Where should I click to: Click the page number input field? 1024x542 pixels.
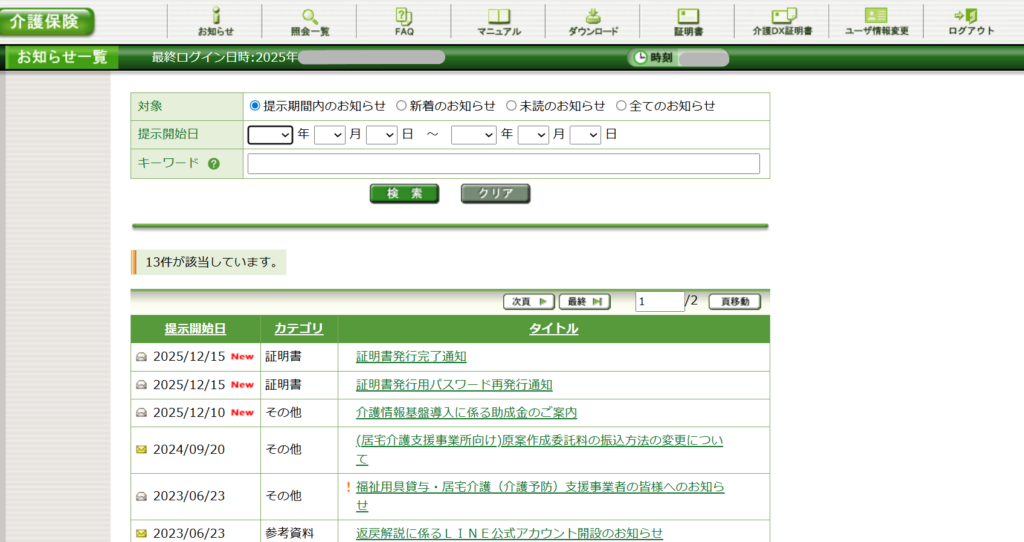(660, 302)
